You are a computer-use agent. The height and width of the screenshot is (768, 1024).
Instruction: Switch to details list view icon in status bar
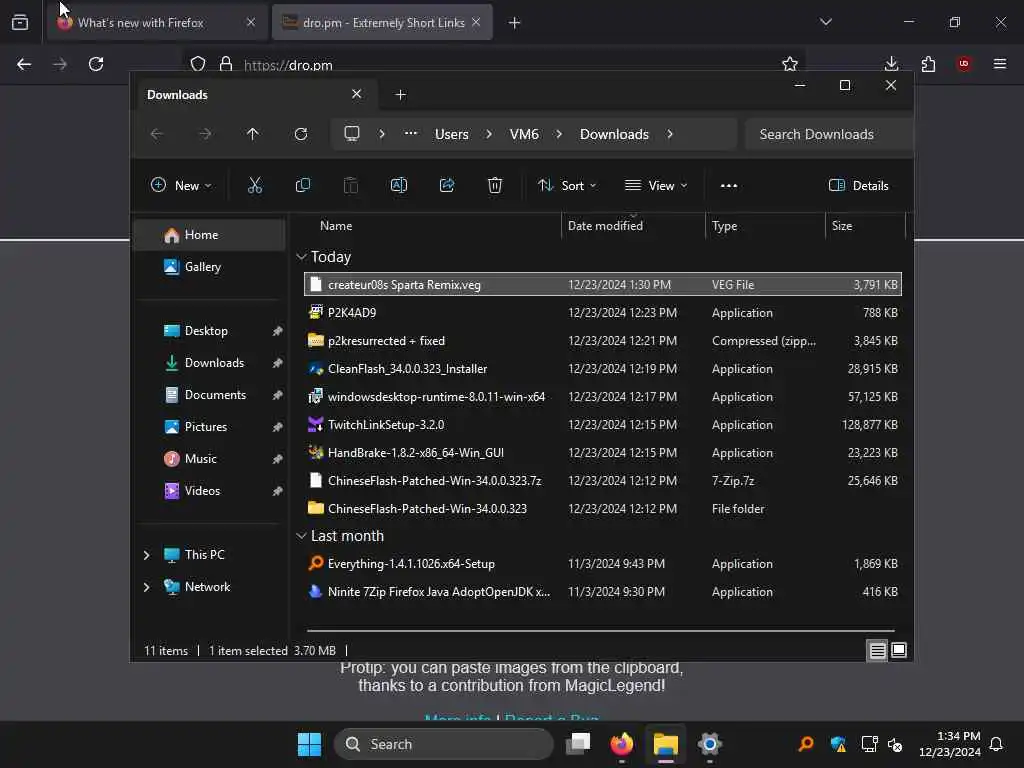point(877,650)
